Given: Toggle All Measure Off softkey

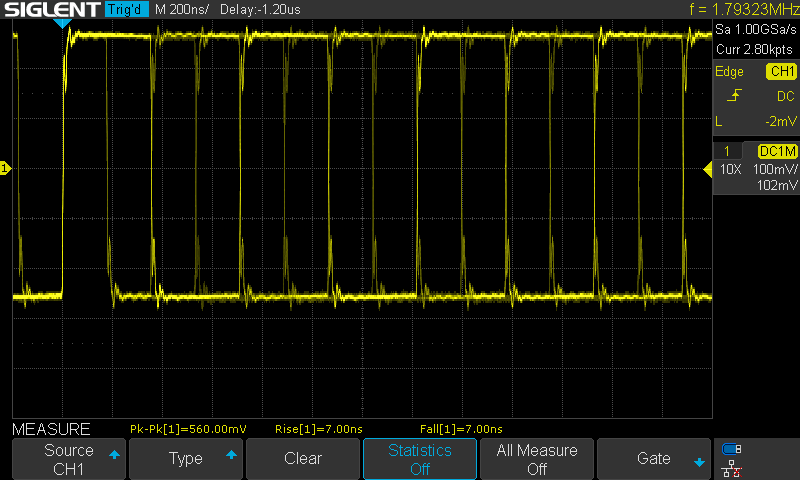Looking at the screenshot, I should tap(537, 459).
